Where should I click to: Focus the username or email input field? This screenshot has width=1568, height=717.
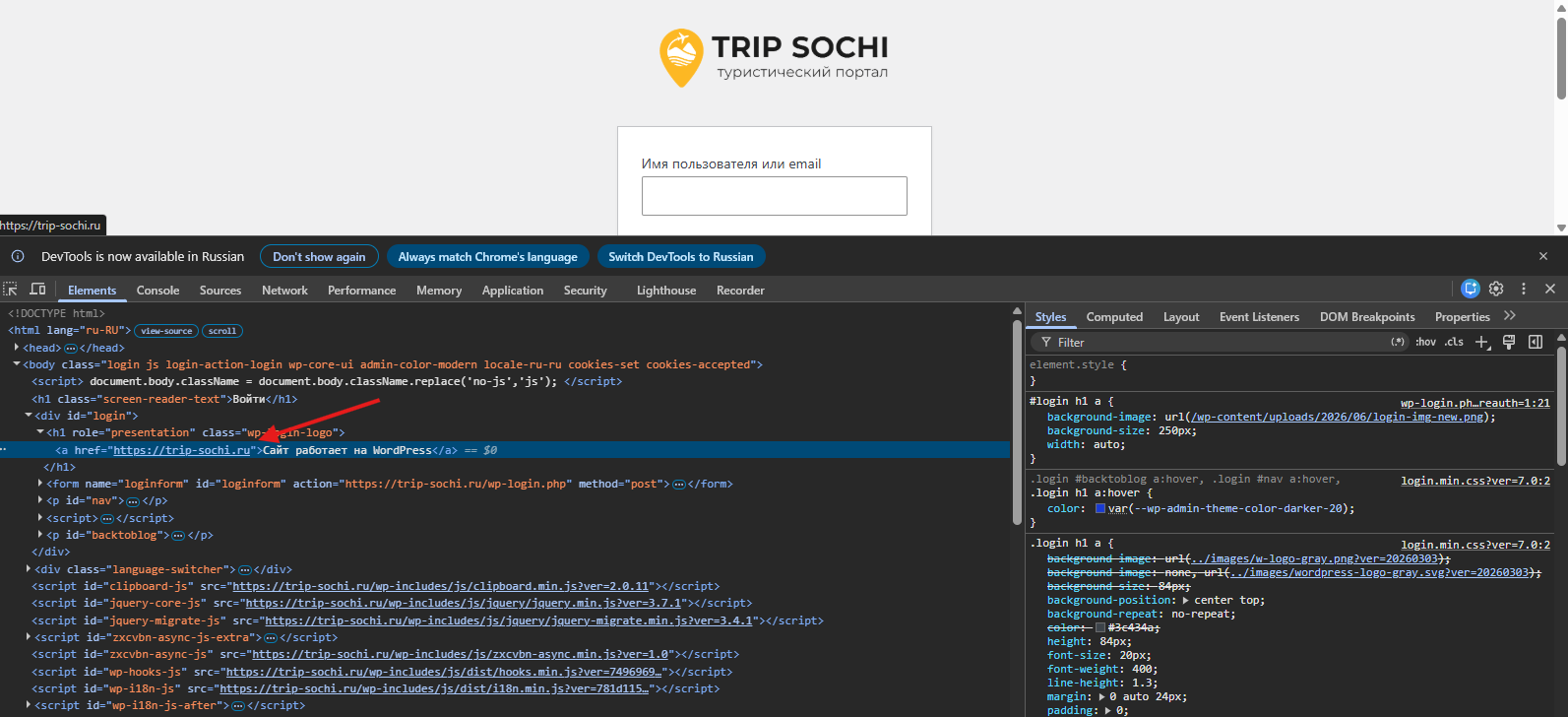click(x=775, y=196)
